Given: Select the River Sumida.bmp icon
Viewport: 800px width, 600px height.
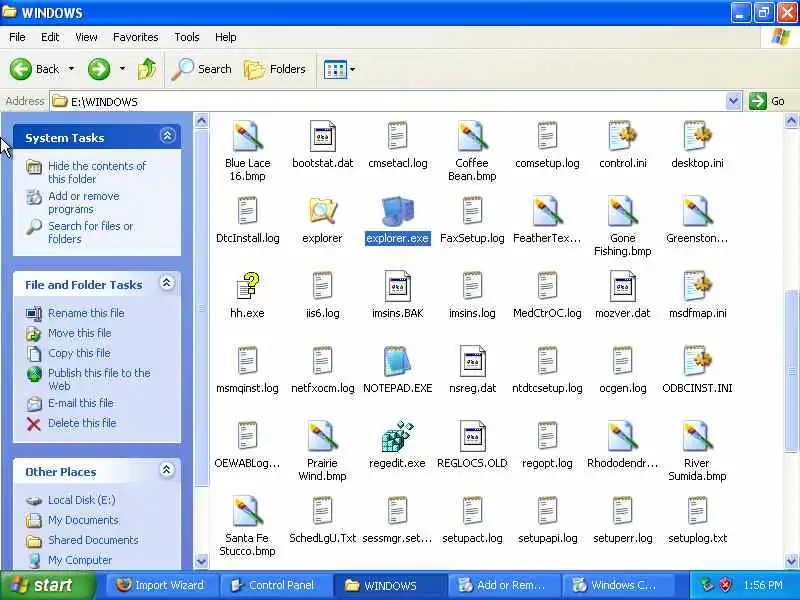Looking at the screenshot, I should pyautogui.click(x=697, y=436).
